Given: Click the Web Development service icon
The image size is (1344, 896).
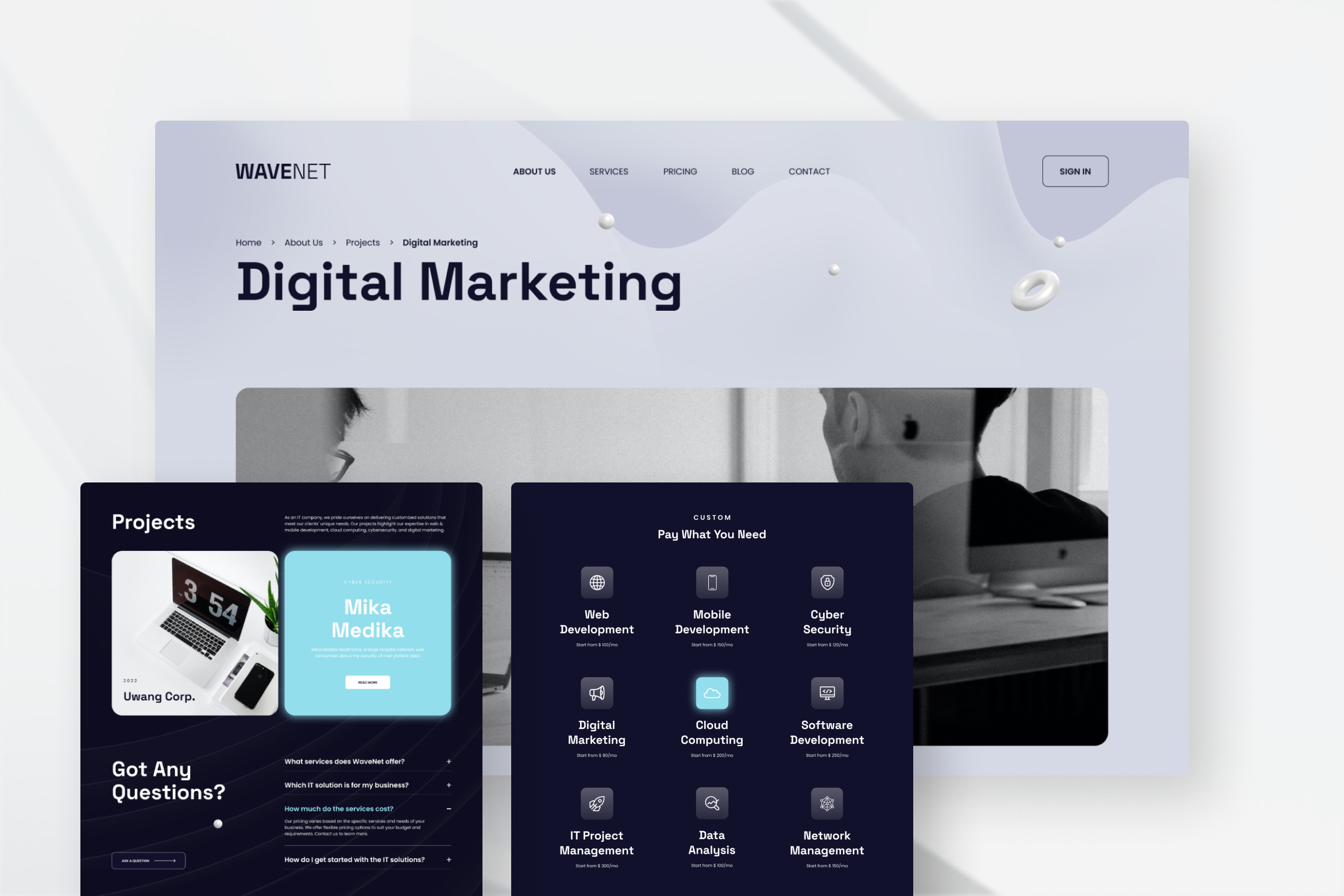Looking at the screenshot, I should tap(597, 582).
